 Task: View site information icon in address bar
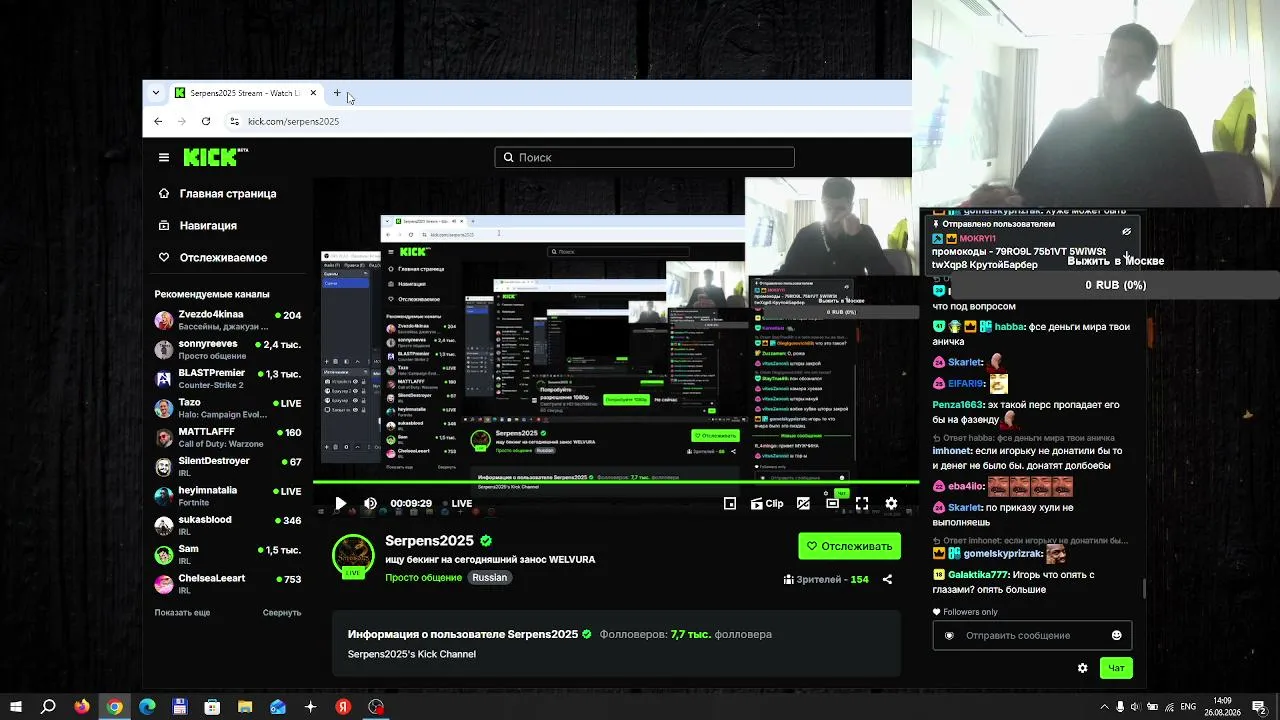[x=235, y=121]
